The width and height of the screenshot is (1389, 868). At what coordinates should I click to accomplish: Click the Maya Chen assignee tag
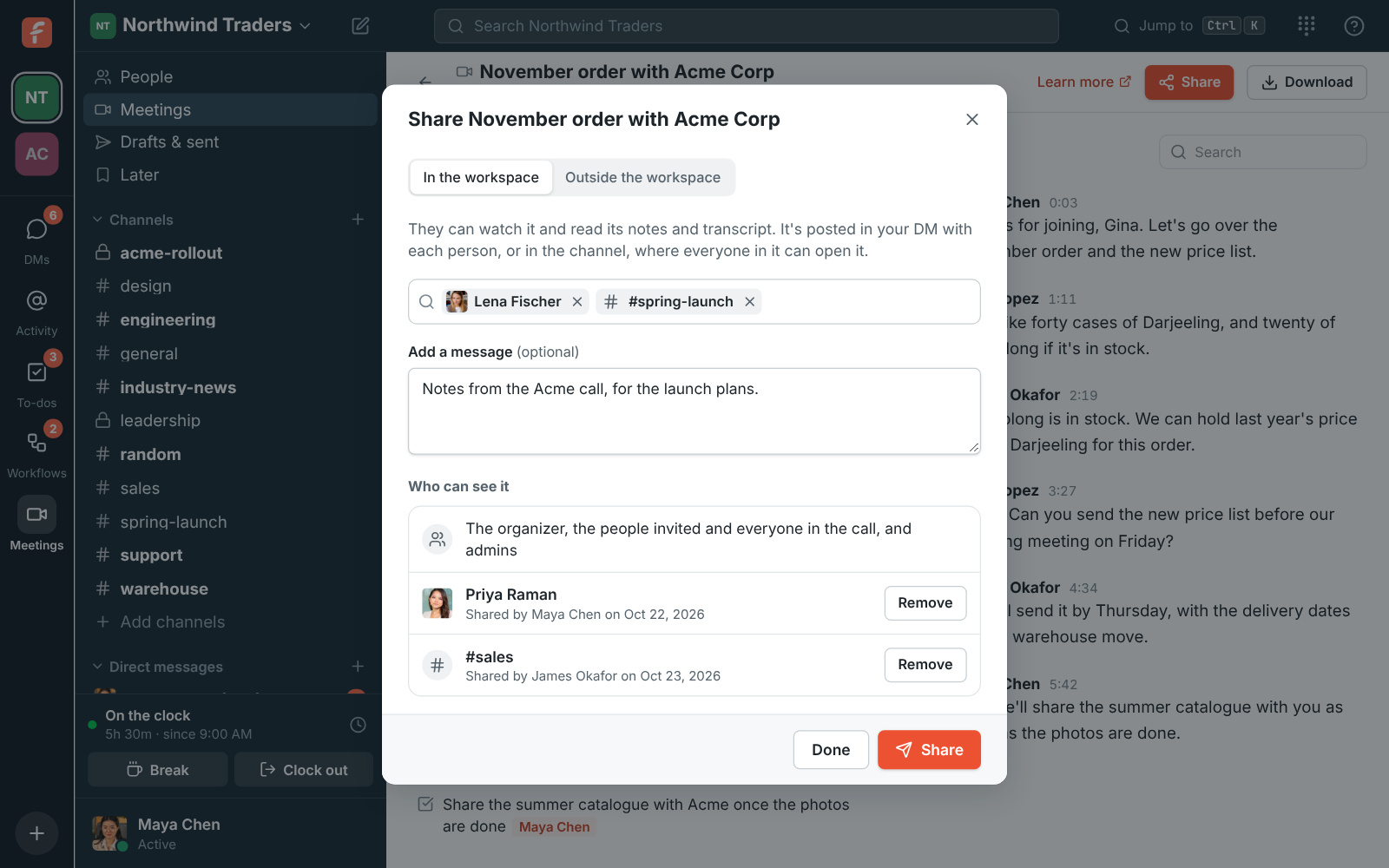[x=554, y=827]
